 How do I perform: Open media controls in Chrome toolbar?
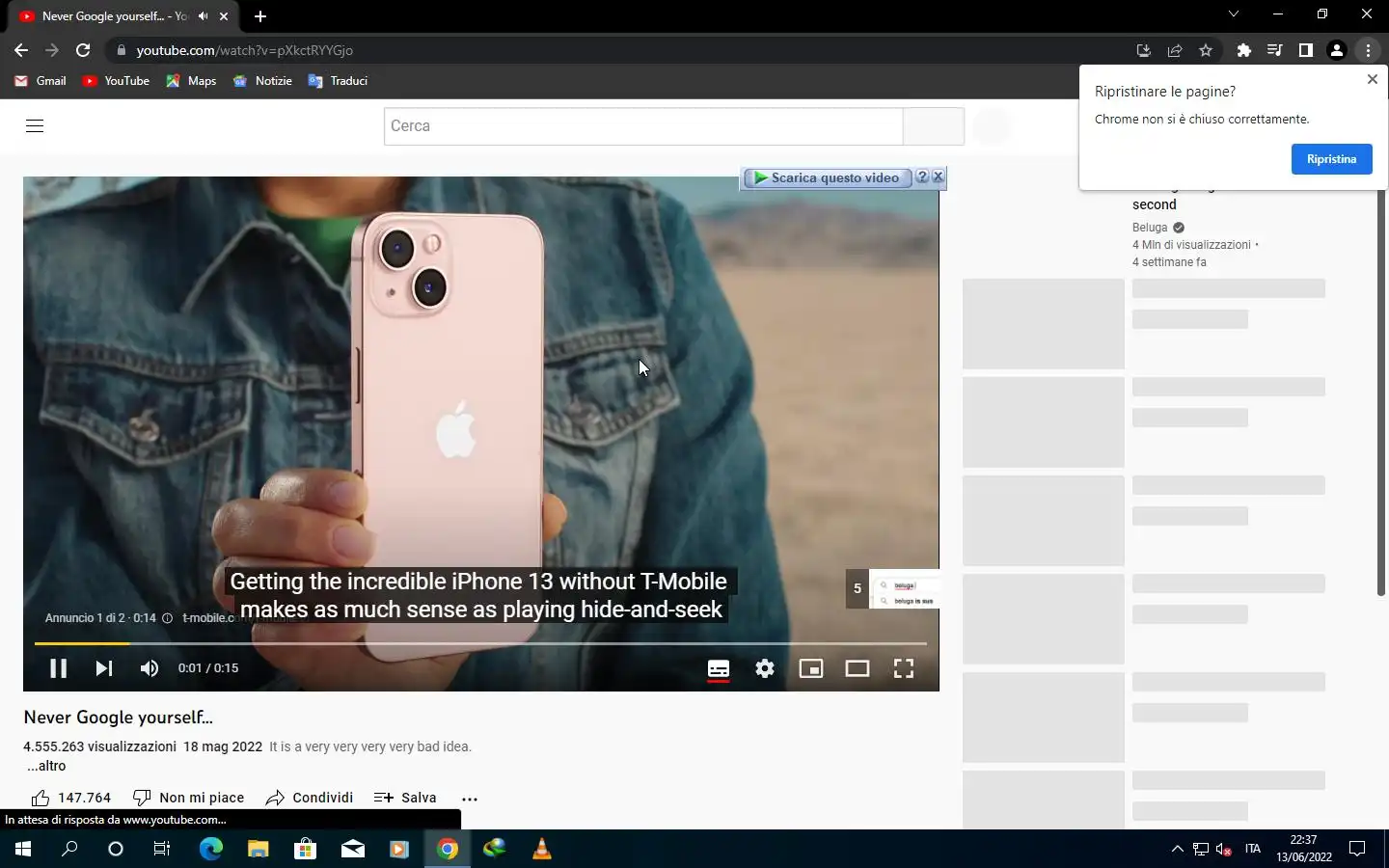coord(1275,50)
